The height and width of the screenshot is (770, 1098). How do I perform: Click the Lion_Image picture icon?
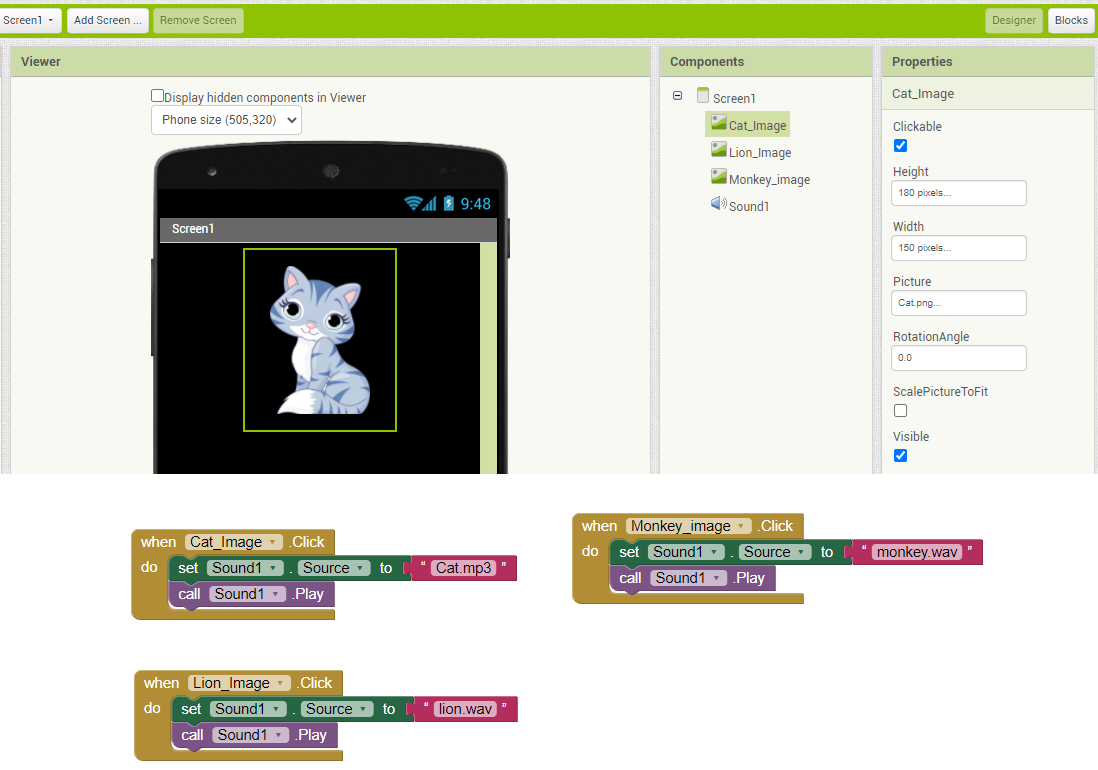click(x=718, y=151)
